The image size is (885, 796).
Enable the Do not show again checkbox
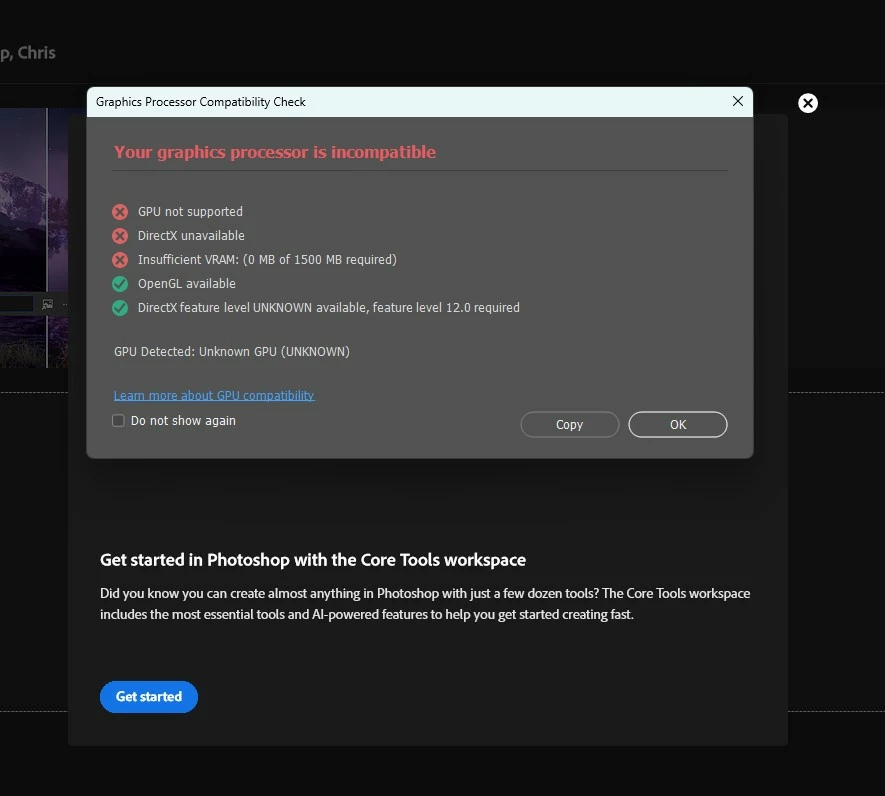coord(118,421)
